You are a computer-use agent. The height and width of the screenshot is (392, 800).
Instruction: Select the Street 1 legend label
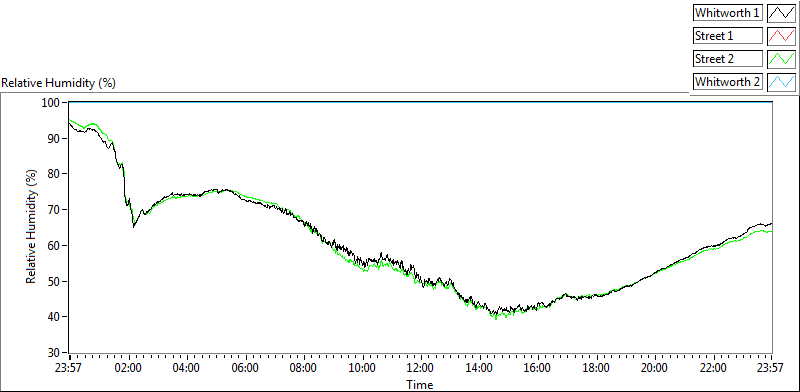coord(728,36)
